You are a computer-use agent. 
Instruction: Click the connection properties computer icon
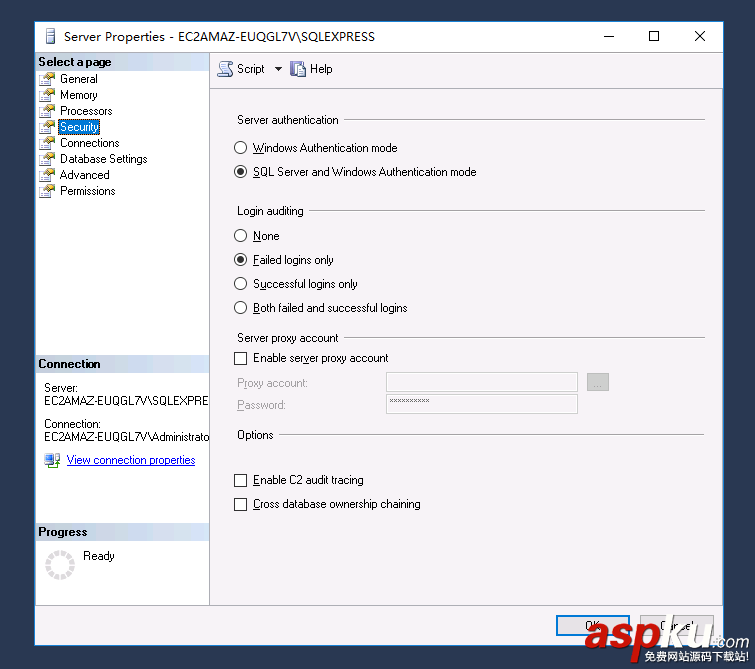pyautogui.click(x=52, y=460)
